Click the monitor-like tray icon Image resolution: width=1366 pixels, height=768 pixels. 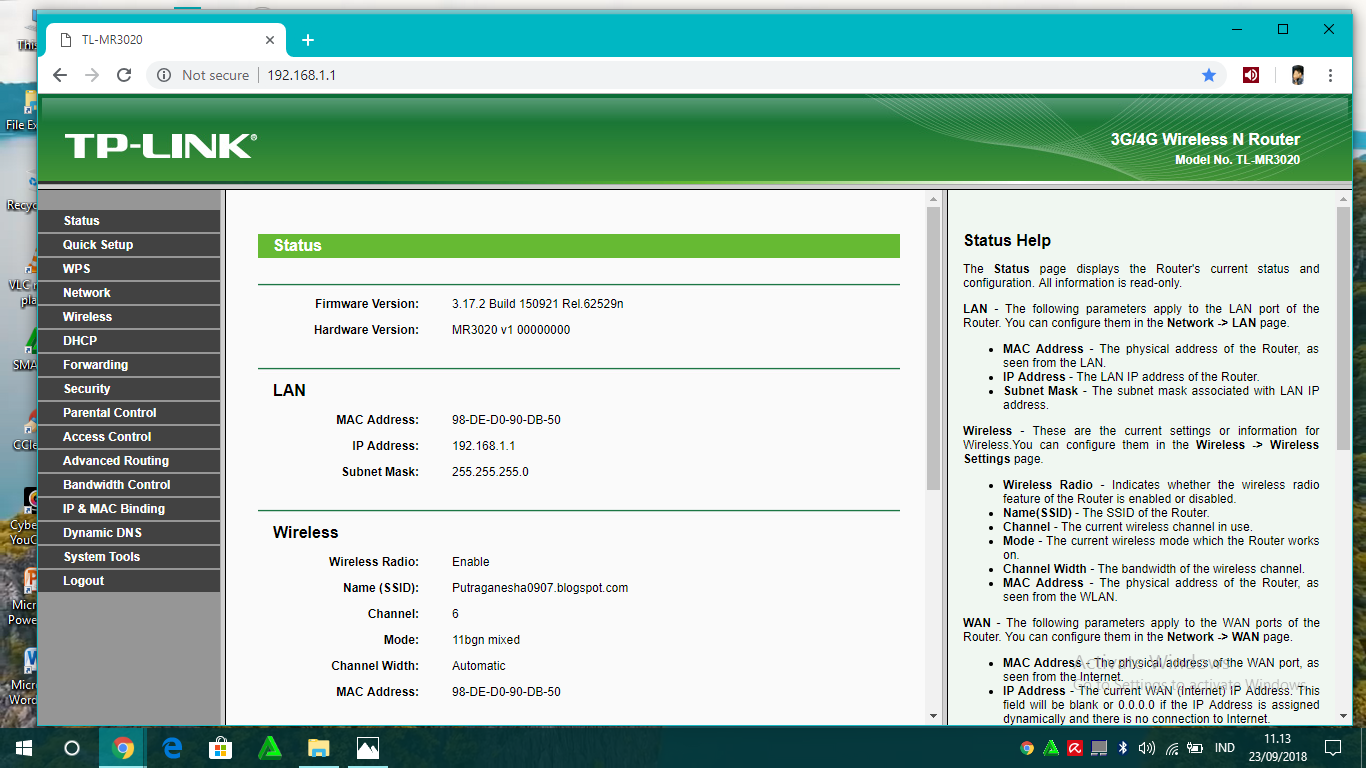tap(1099, 747)
